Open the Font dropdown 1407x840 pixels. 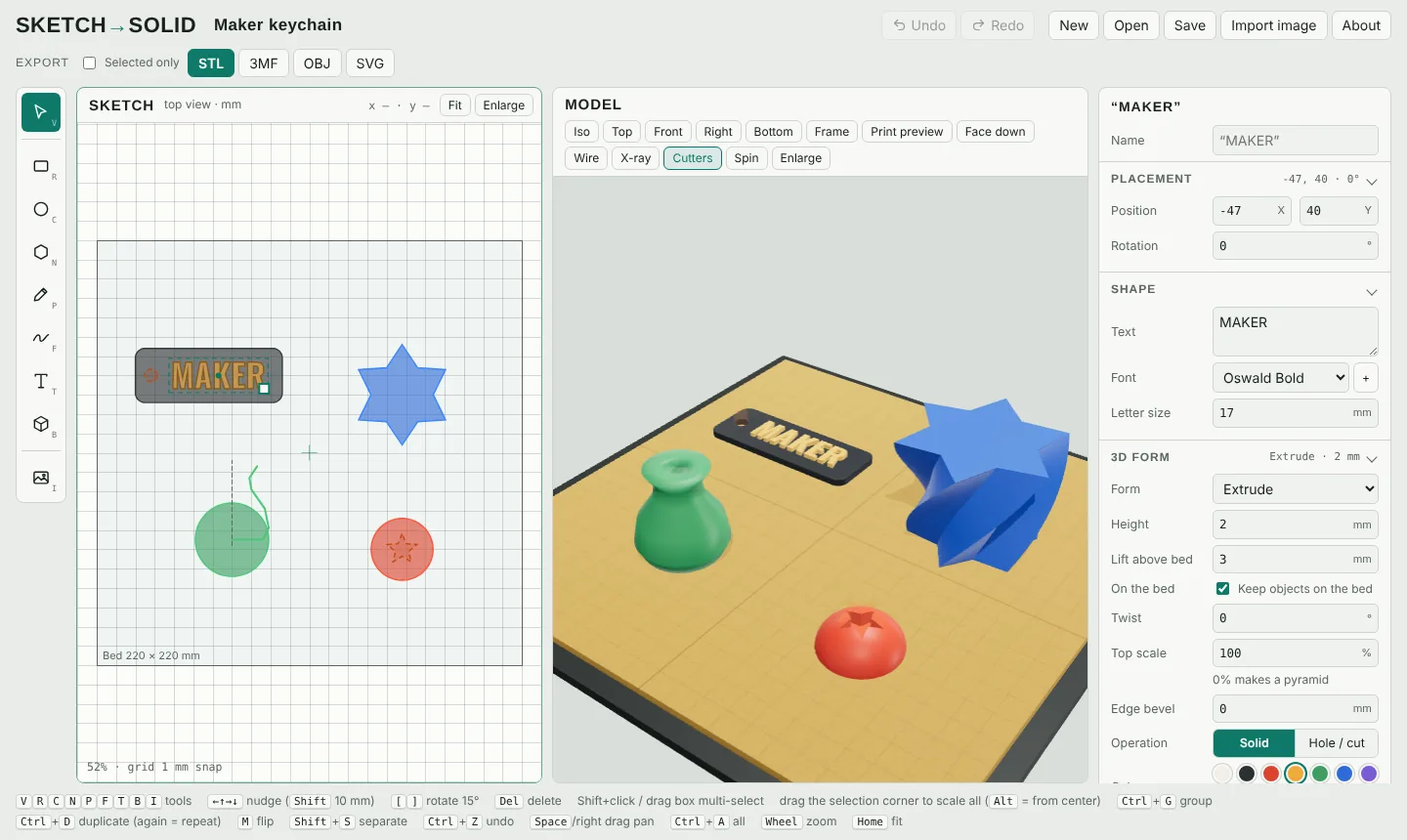tap(1281, 378)
